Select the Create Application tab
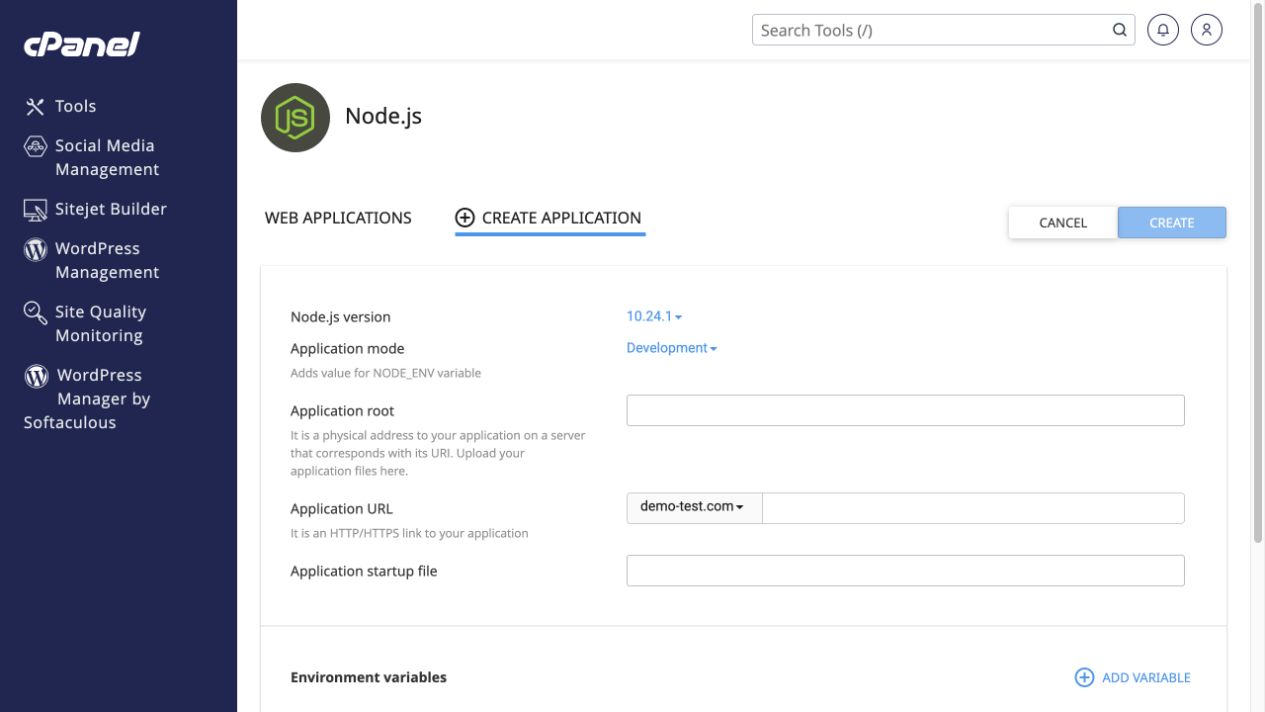 pos(549,218)
